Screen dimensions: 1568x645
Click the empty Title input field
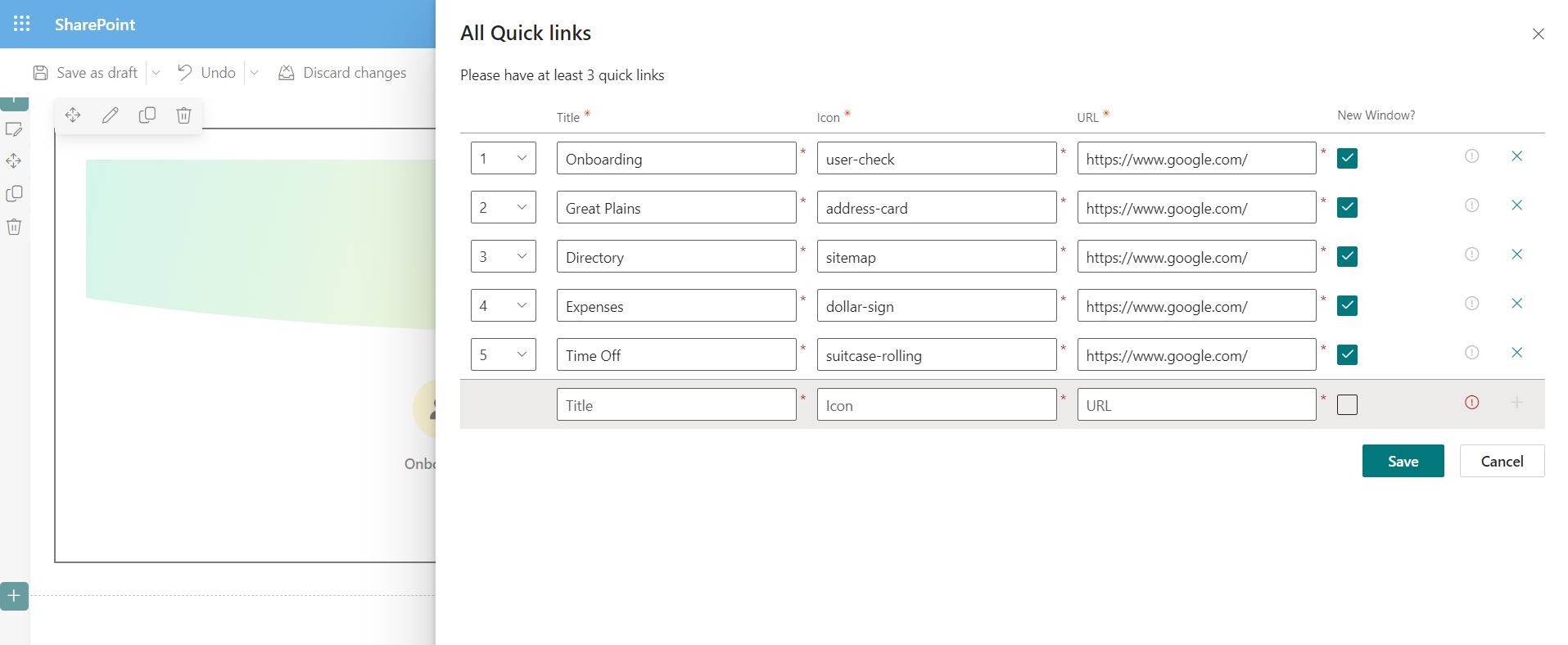[x=676, y=404]
